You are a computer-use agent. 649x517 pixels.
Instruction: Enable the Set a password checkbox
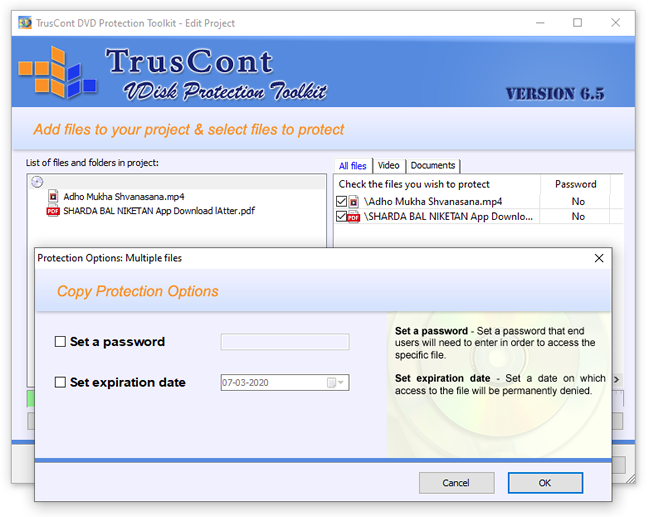click(x=60, y=341)
